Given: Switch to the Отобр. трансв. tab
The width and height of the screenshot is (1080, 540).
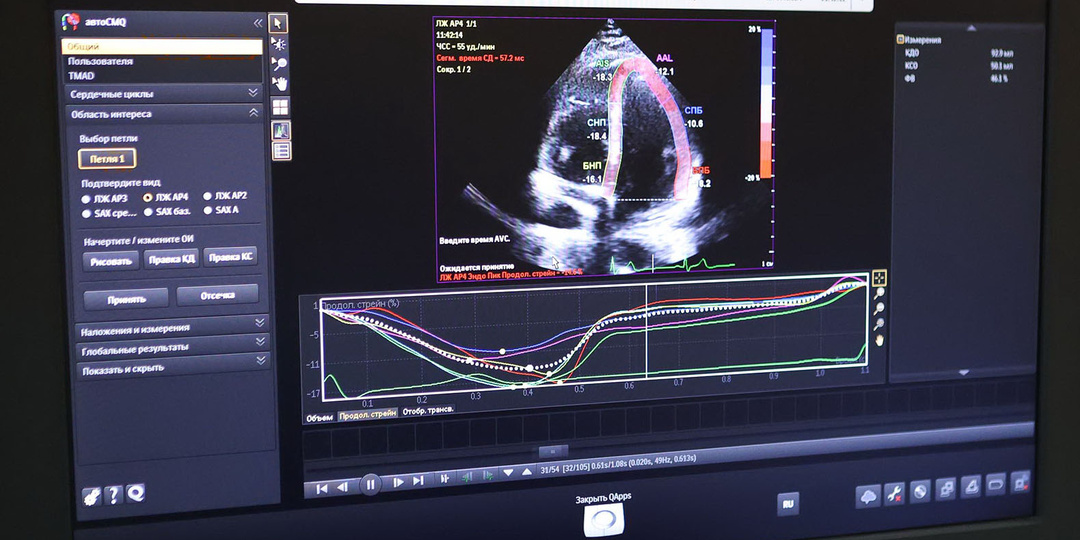Looking at the screenshot, I should click(428, 411).
